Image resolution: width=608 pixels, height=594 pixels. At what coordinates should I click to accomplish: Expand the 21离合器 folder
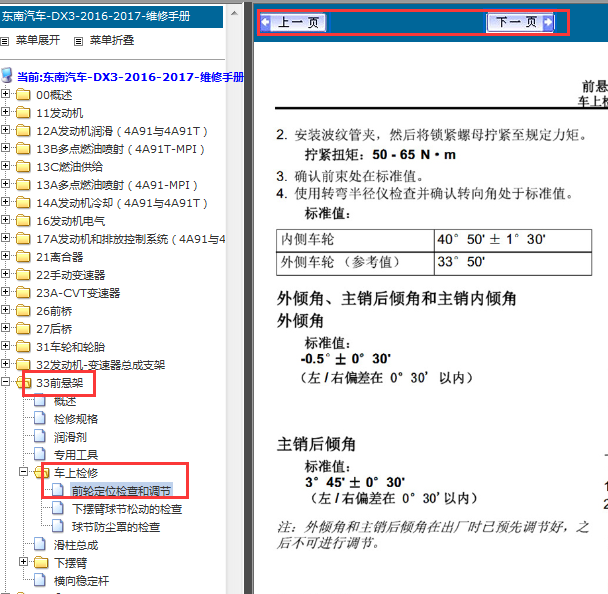point(5,256)
